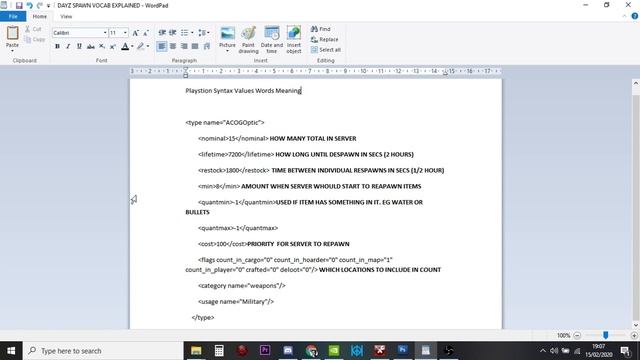The width and height of the screenshot is (640, 360).
Task: Open WordPad help
Action: tap(634, 16)
